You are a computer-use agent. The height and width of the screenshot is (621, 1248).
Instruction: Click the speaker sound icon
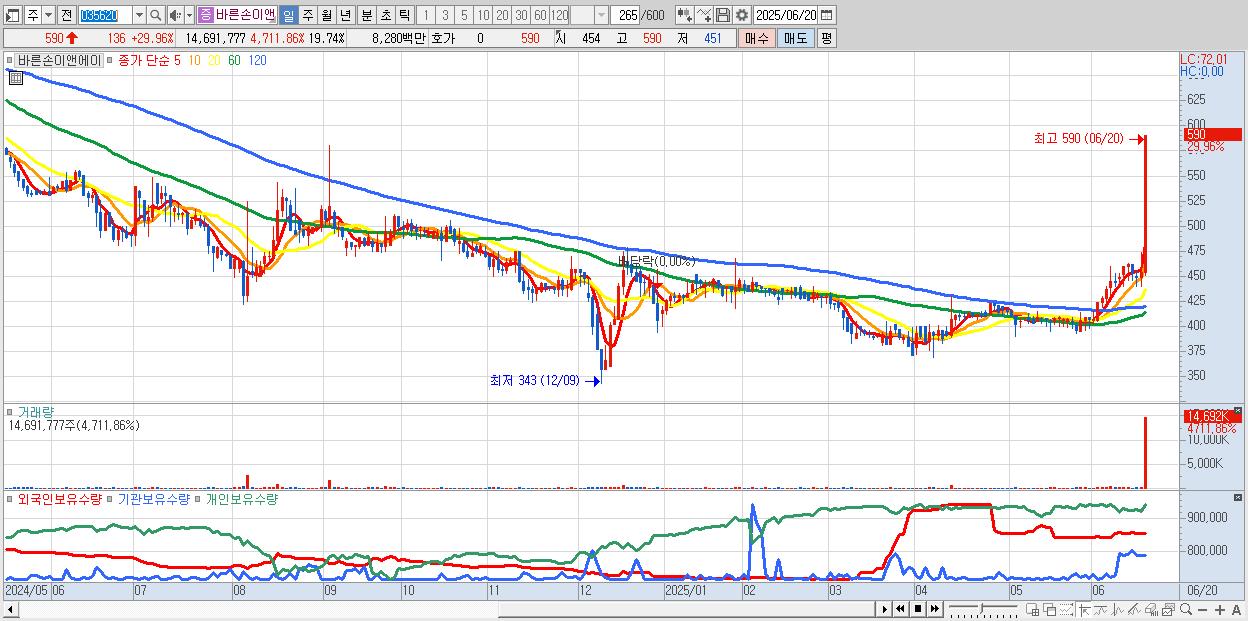pyautogui.click(x=175, y=15)
